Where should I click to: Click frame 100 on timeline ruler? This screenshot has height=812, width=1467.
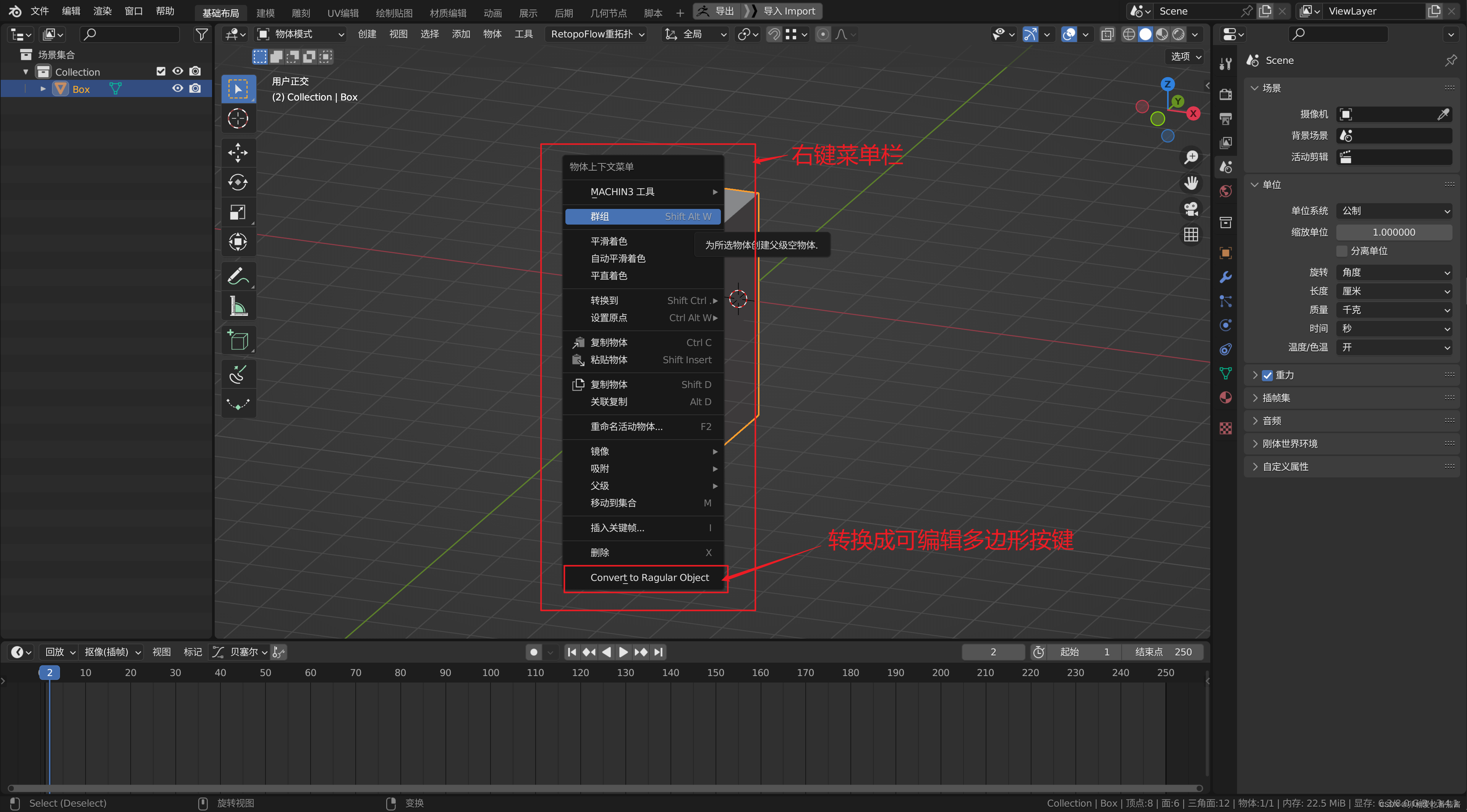click(x=490, y=673)
